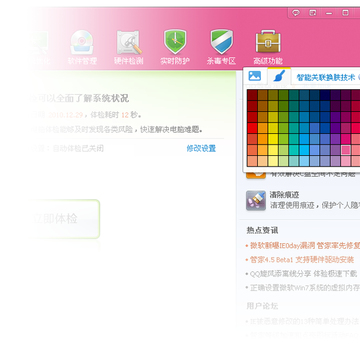
Task: Open news link 管家4.5 Beta1 支持硬件驱动安装
Action: [x=302, y=260]
